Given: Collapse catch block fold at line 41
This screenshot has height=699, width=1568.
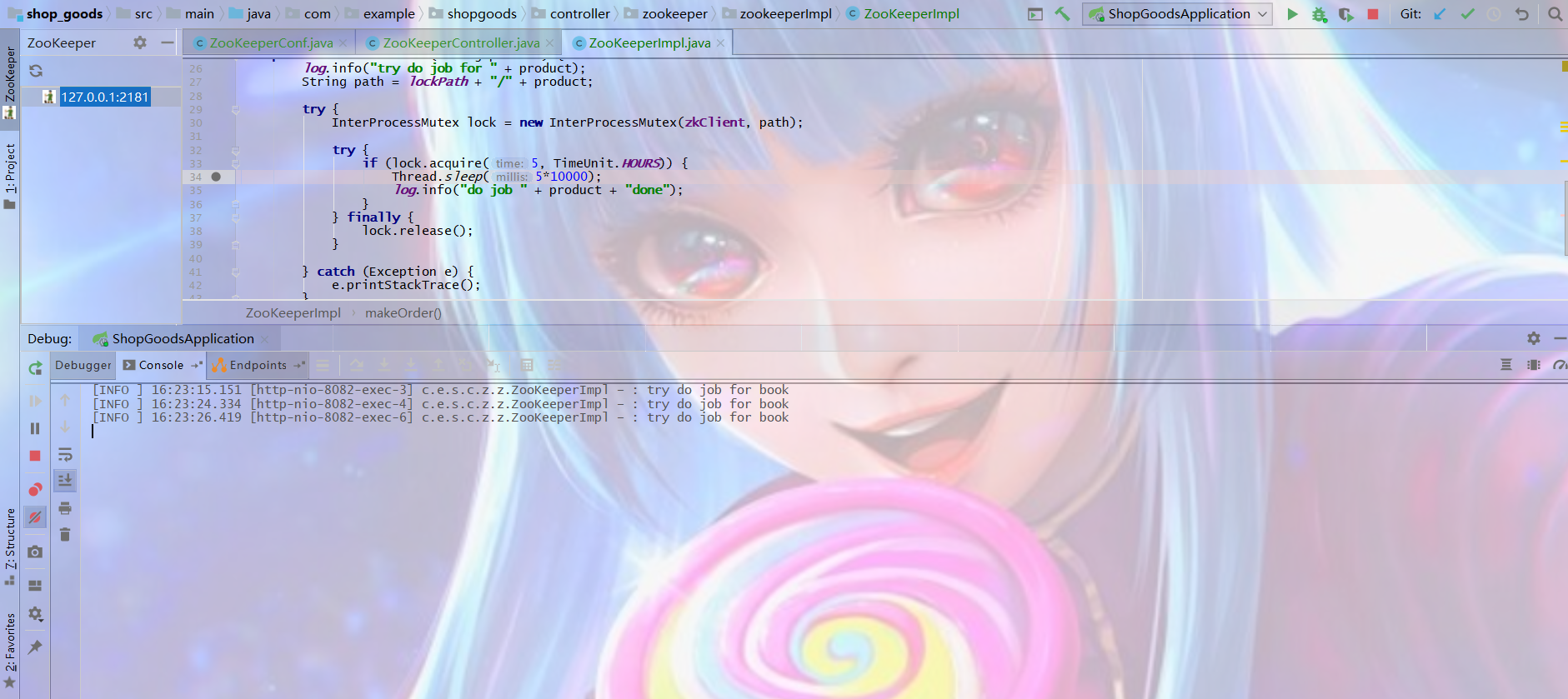Looking at the screenshot, I should tap(235, 272).
